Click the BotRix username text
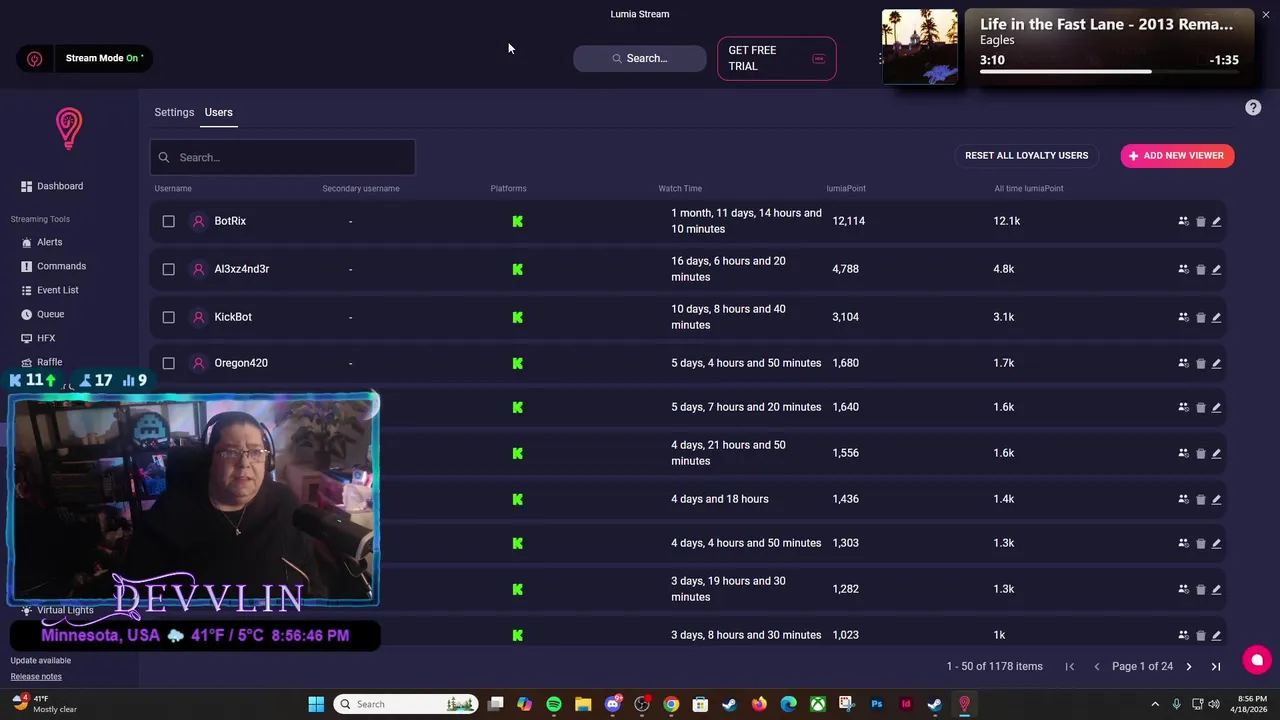Screen dimensions: 1280x720 [230, 221]
